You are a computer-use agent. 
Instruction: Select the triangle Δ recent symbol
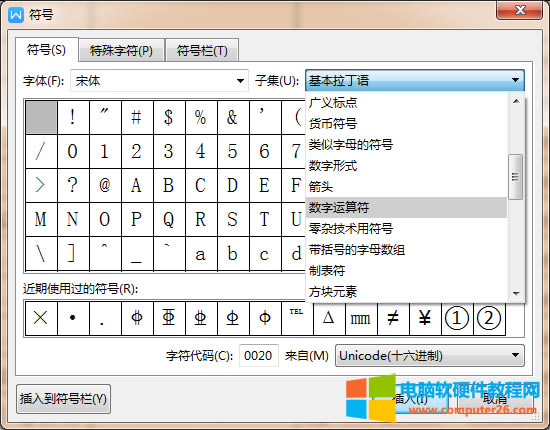(x=329, y=318)
